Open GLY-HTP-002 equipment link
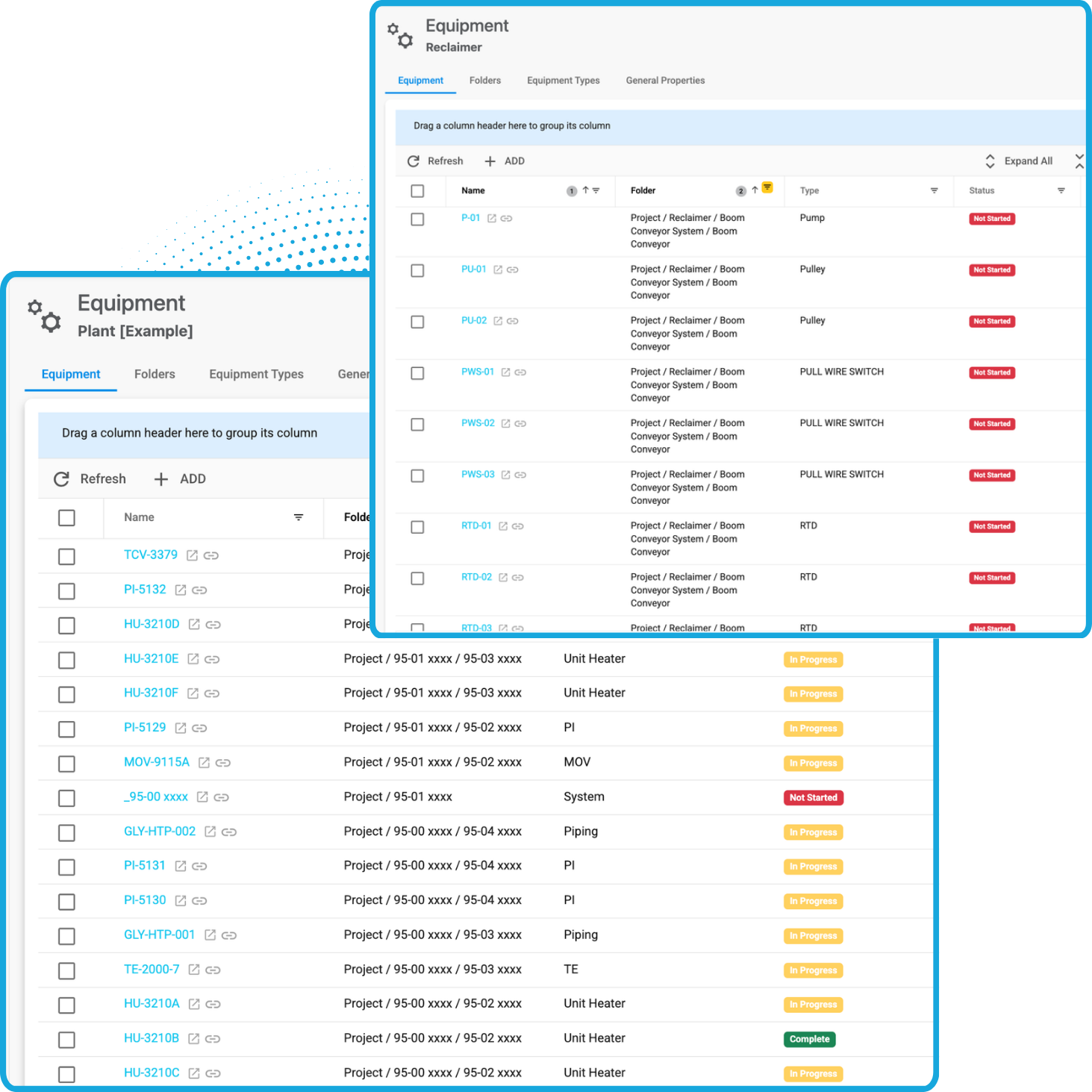 tap(160, 832)
